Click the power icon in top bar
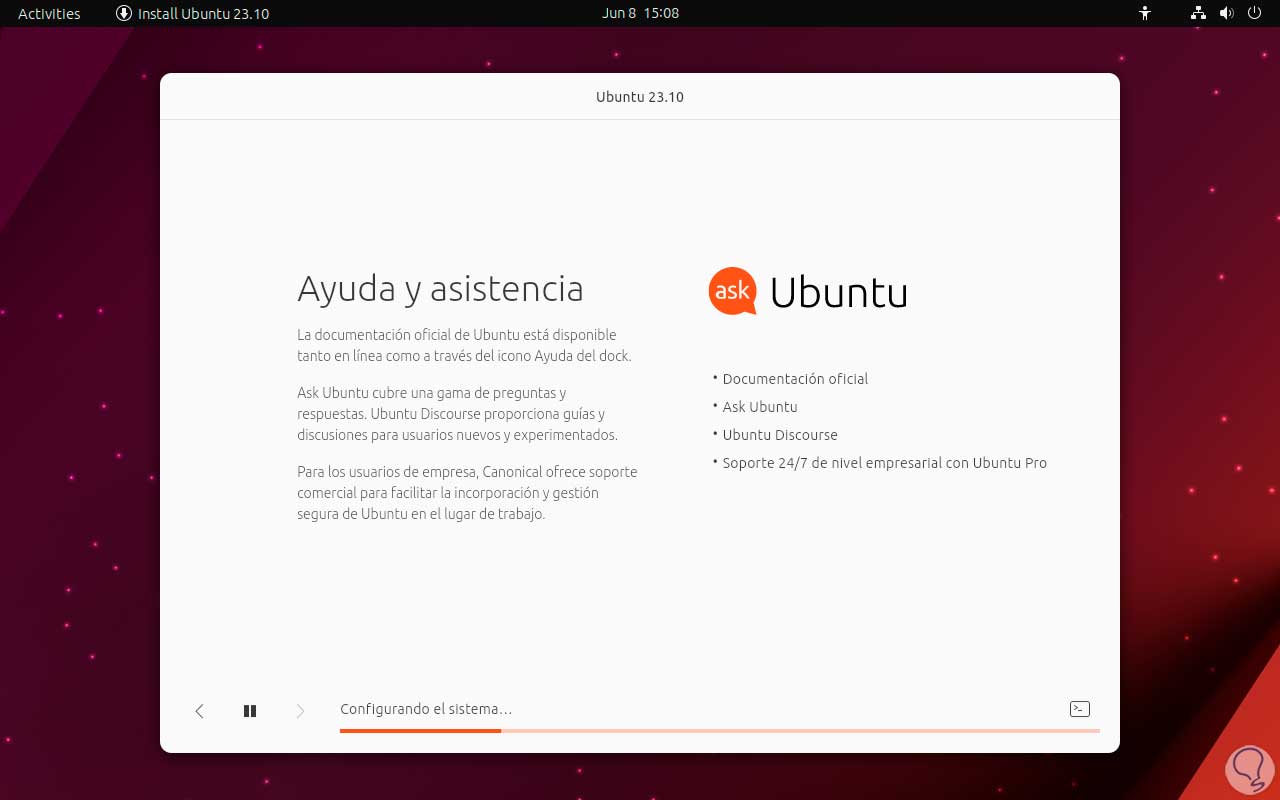 pos(1255,13)
